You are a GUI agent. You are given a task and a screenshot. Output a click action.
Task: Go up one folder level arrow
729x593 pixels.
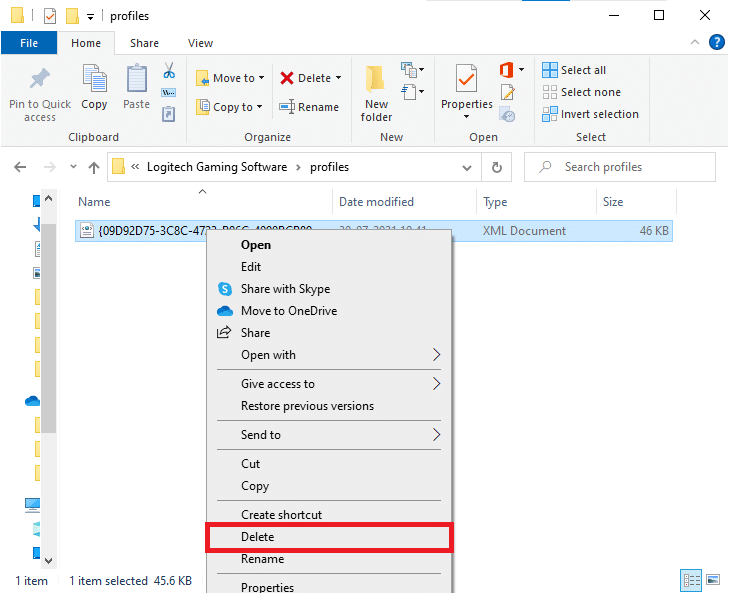click(94, 167)
